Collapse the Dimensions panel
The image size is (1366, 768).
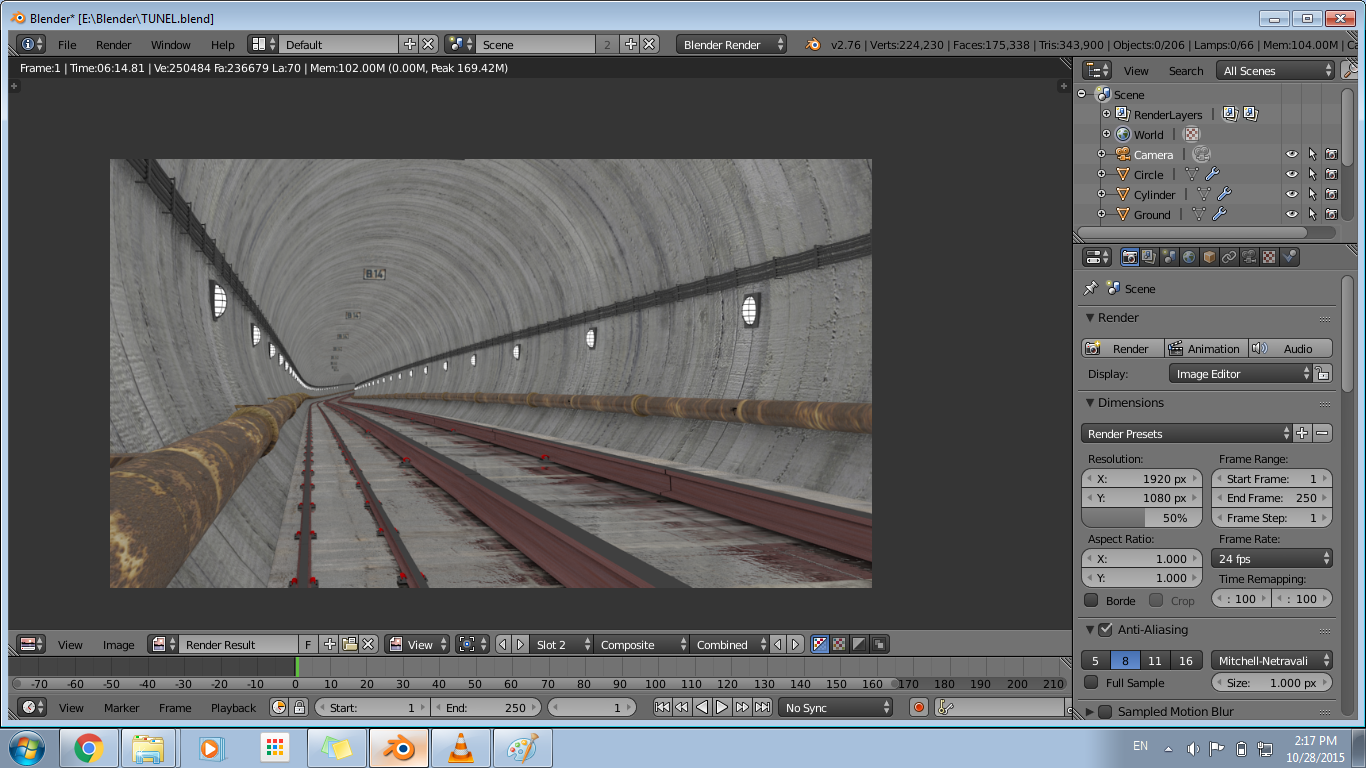[x=1090, y=402]
